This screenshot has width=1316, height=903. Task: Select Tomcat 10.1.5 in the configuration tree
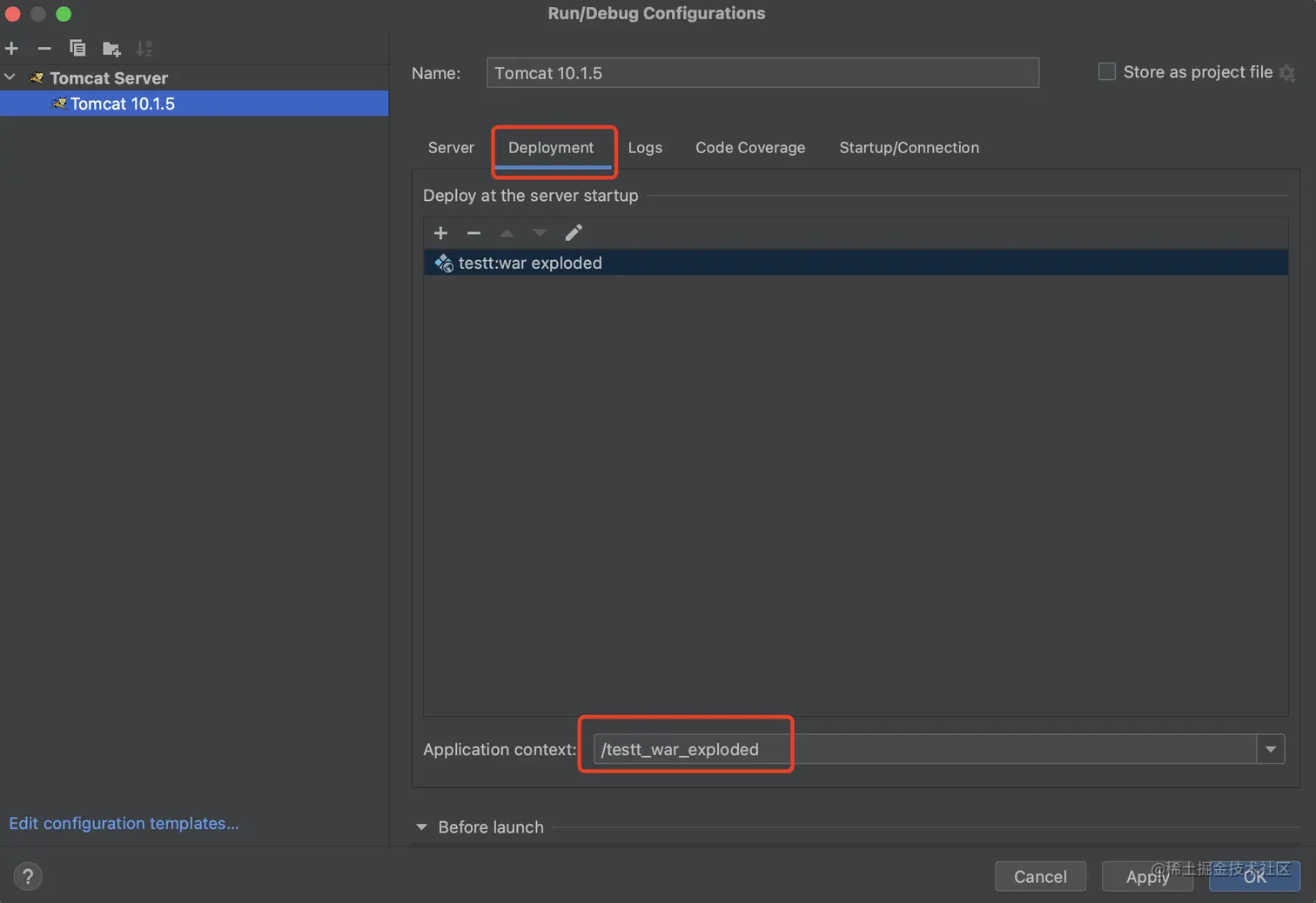pyautogui.click(x=123, y=104)
